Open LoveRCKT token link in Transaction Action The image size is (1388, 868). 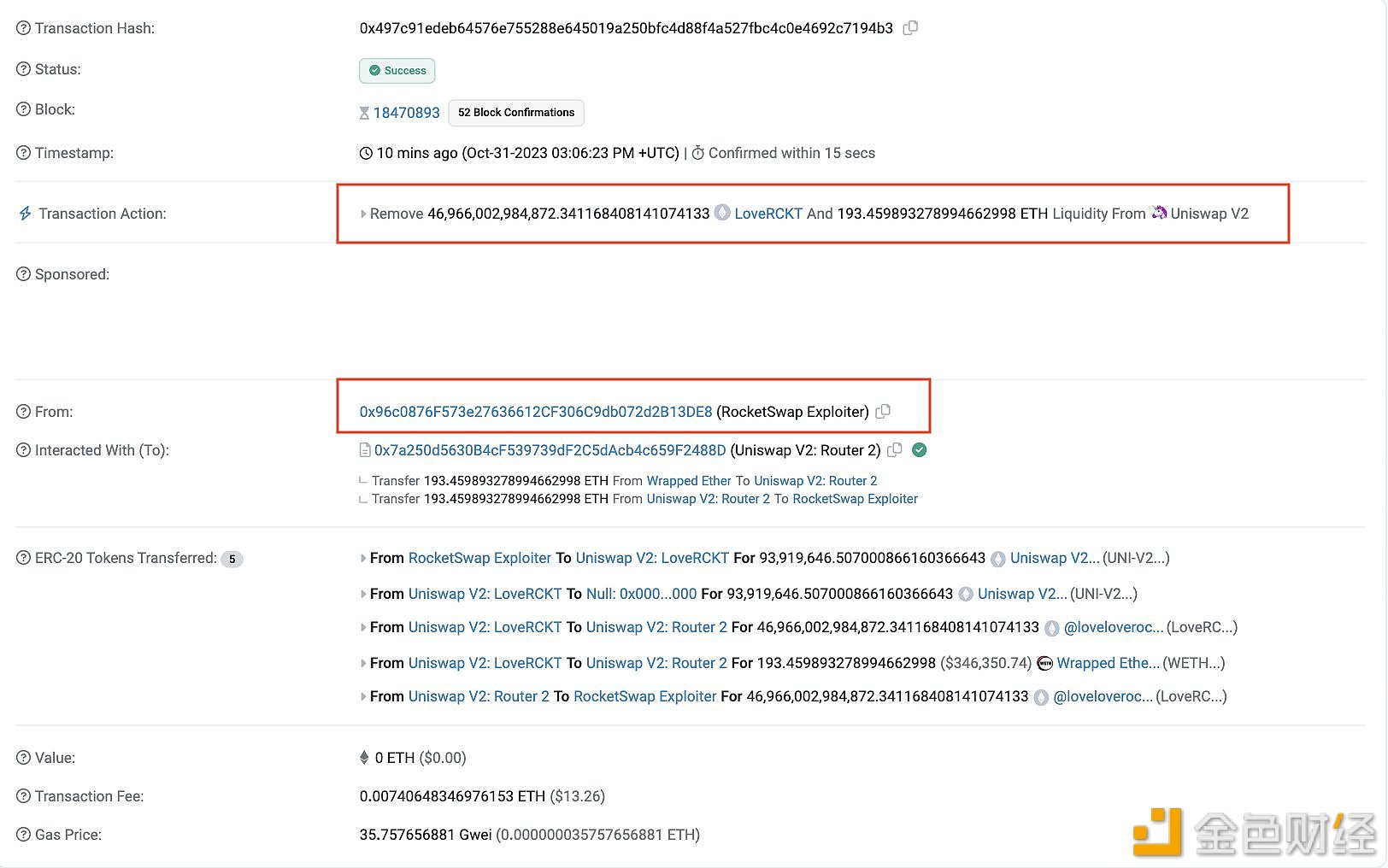[768, 214]
